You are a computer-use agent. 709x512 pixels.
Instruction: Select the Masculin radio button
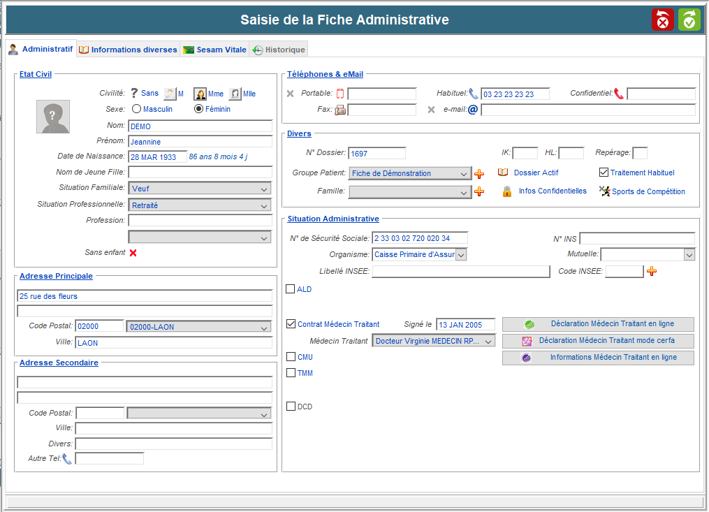coord(137,109)
